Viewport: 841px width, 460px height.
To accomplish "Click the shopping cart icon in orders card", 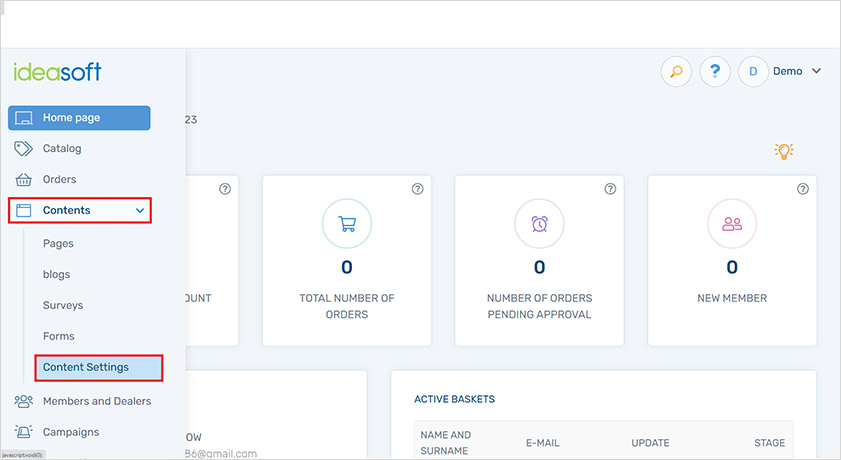I will coord(347,224).
